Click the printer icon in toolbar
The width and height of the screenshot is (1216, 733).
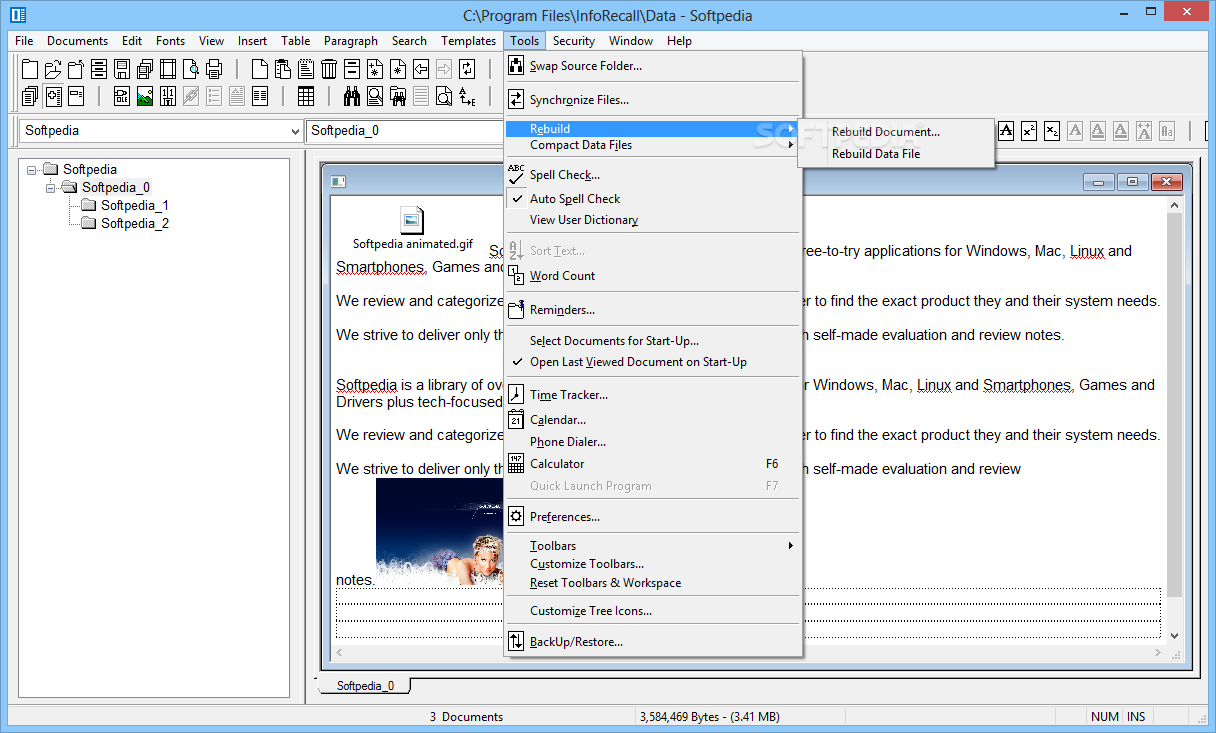214,69
